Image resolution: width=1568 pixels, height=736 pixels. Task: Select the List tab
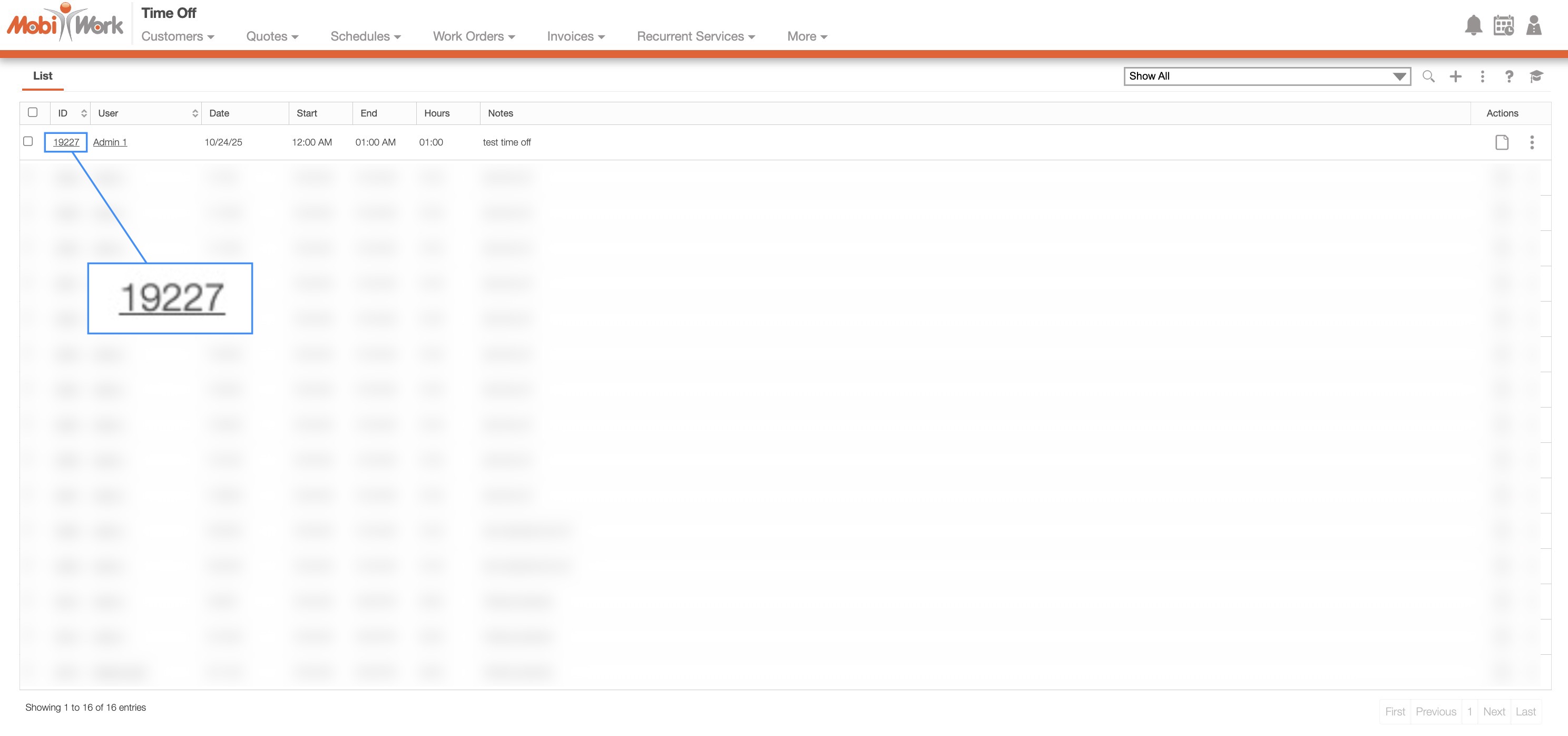click(x=43, y=76)
